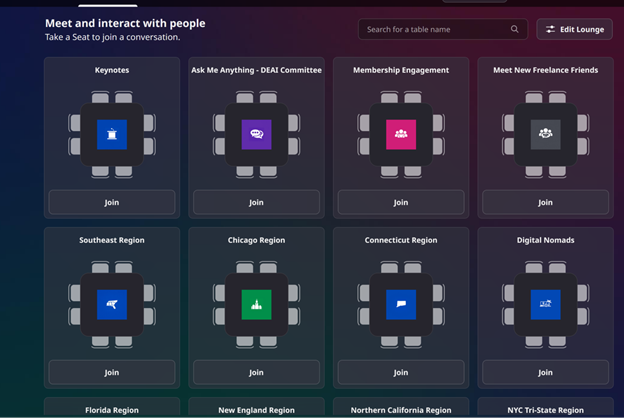
Task: Join the Keynotes table
Action: point(112,202)
